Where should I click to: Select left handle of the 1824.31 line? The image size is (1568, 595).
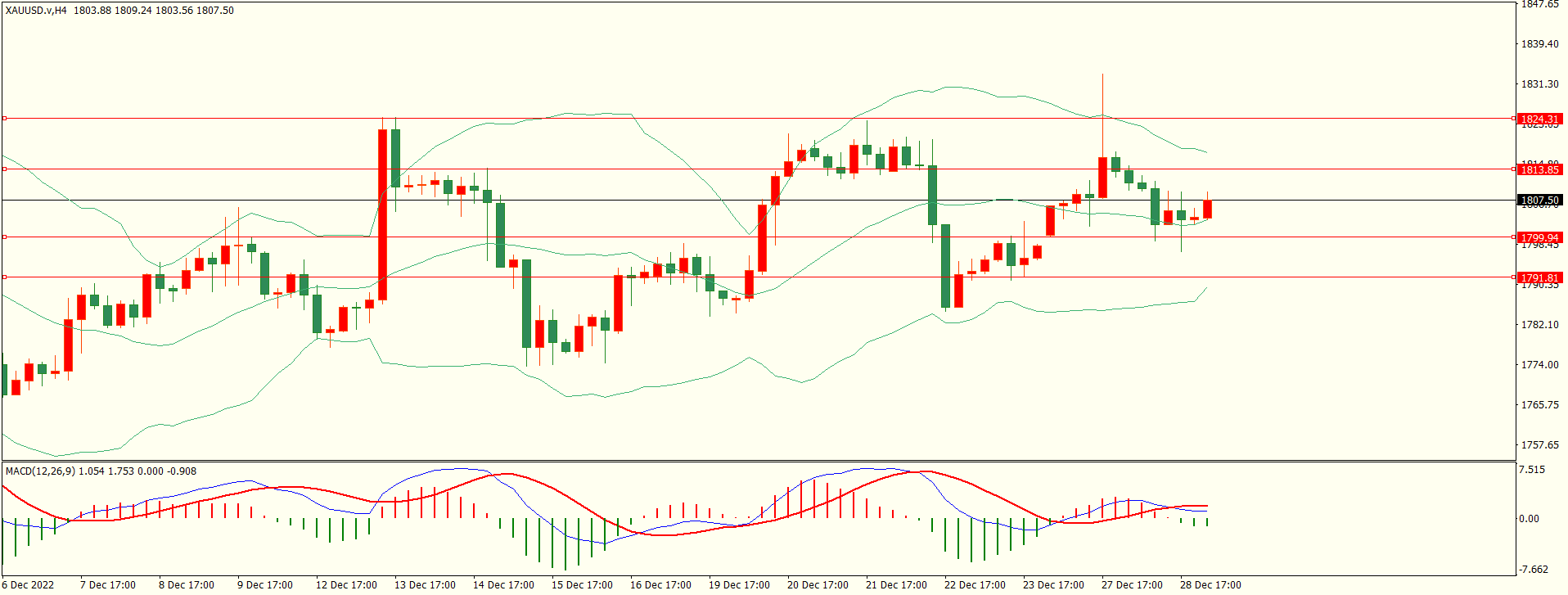coord(4,119)
